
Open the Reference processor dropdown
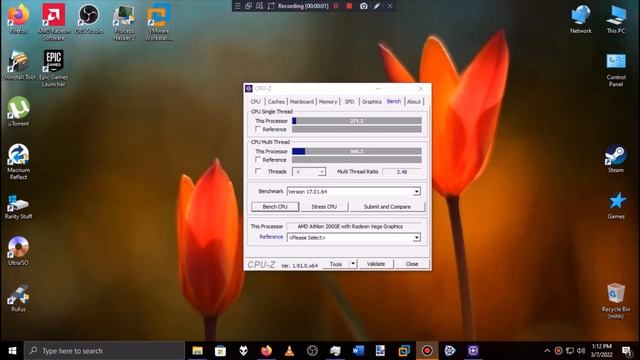point(416,238)
